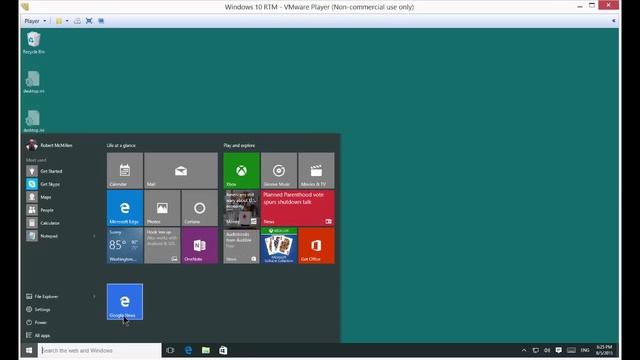Viewport: 640px width, 360px height.
Task: Launch Notepad from Most used list
Action: (x=57, y=236)
